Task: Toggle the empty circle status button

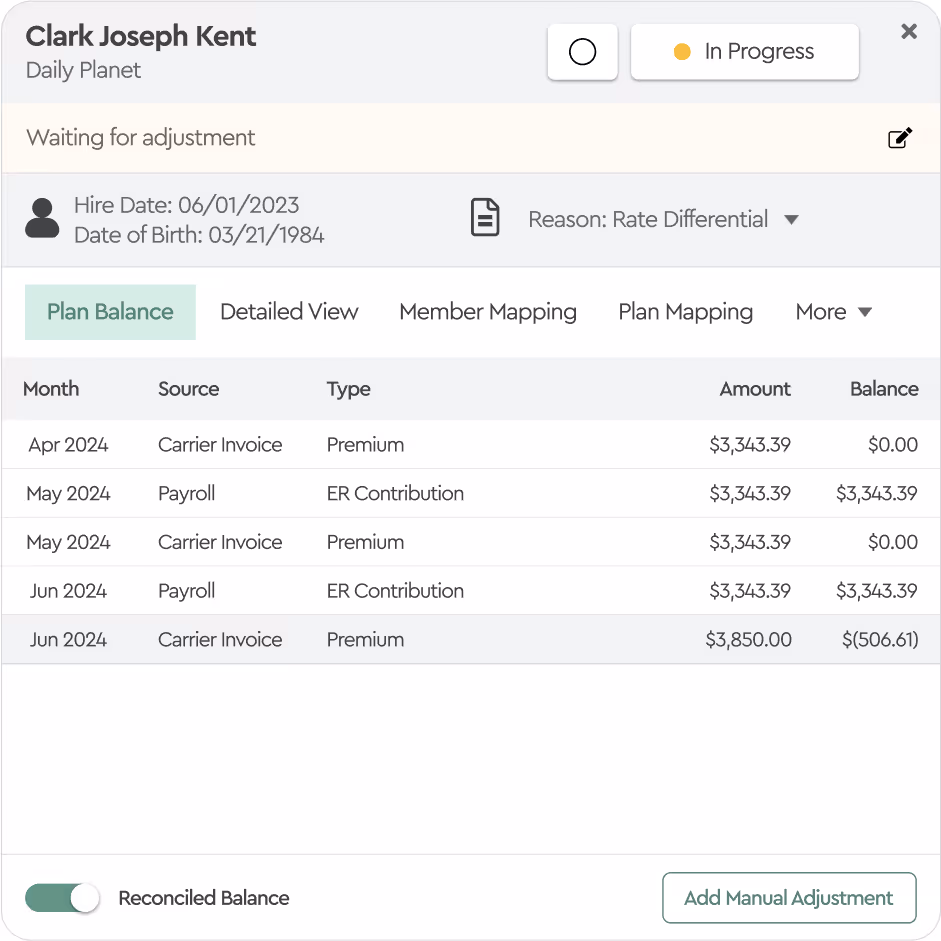Action: click(582, 52)
